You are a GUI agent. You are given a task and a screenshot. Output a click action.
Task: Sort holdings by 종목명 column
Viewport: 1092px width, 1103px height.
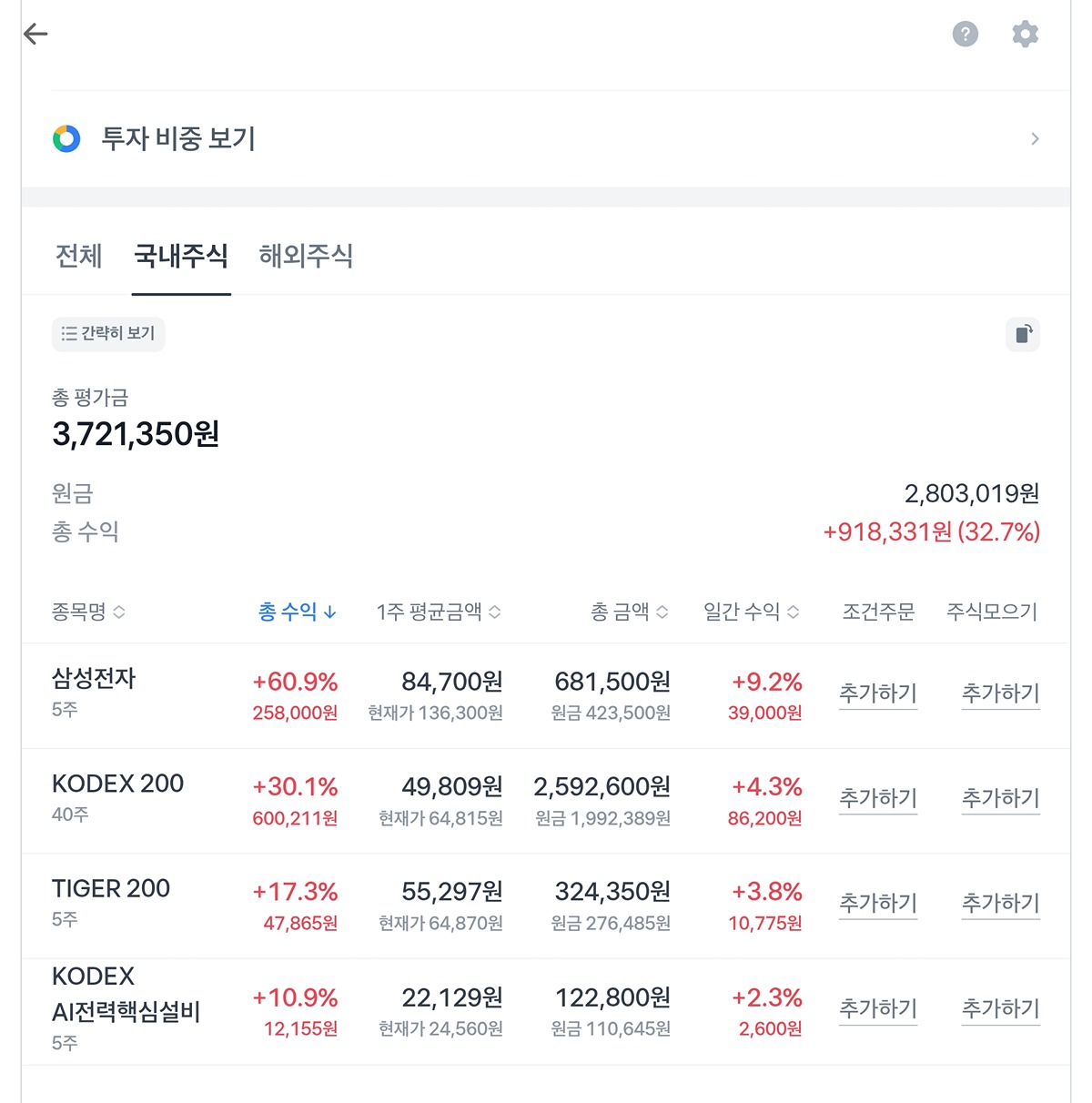pos(88,612)
